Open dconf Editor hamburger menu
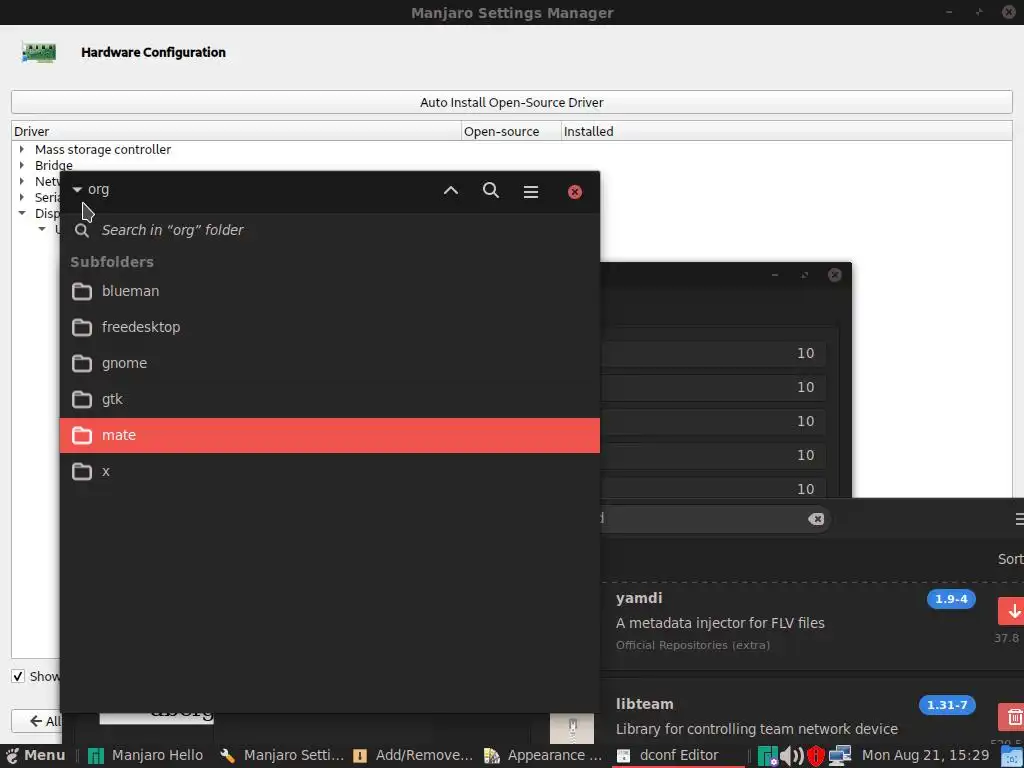The width and height of the screenshot is (1024, 768). tap(530, 191)
